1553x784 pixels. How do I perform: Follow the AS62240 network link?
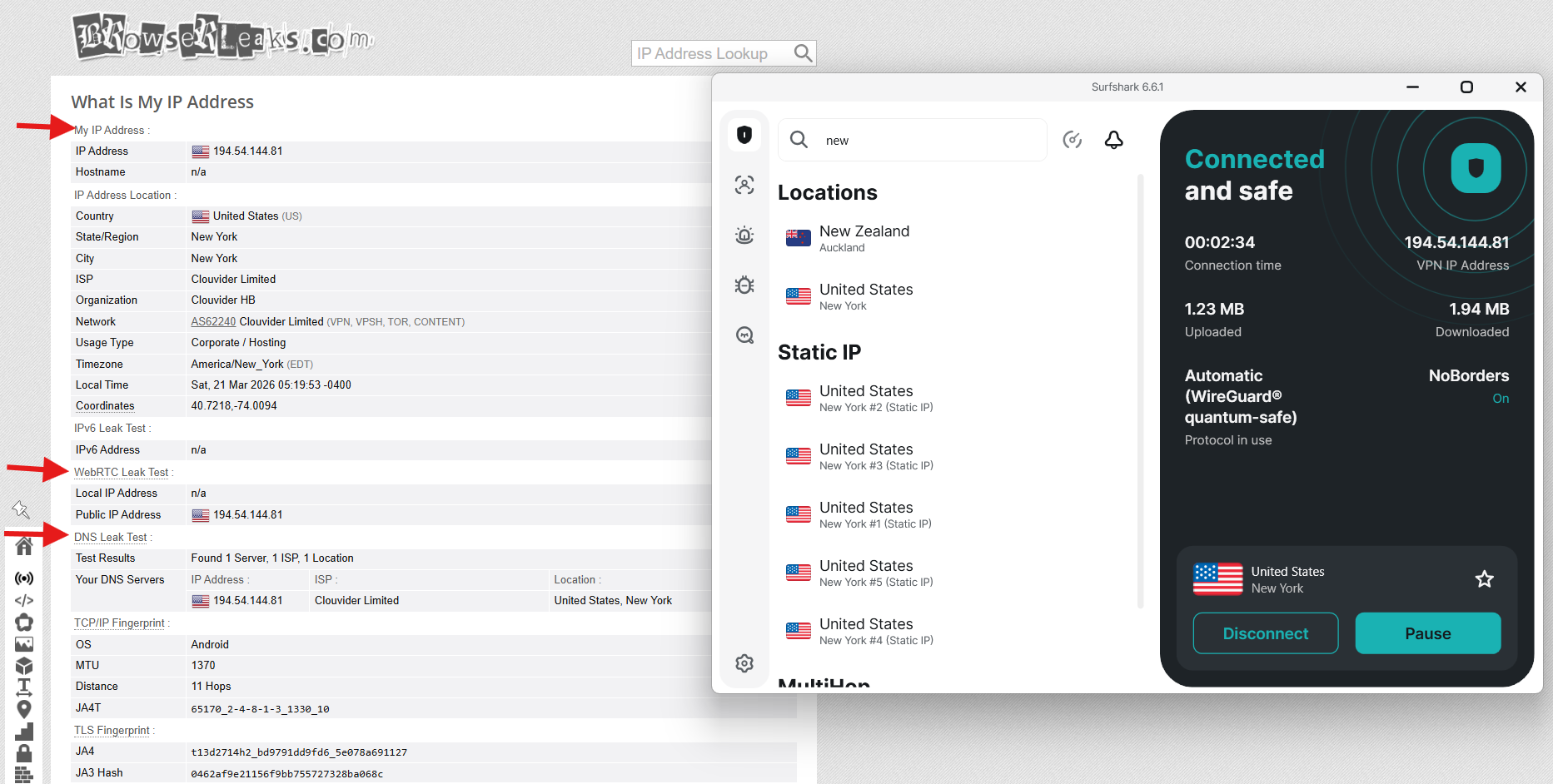(213, 321)
